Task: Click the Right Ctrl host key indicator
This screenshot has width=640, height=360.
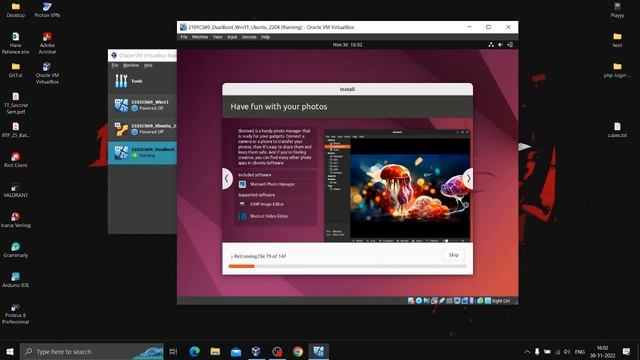Action: 501,301
